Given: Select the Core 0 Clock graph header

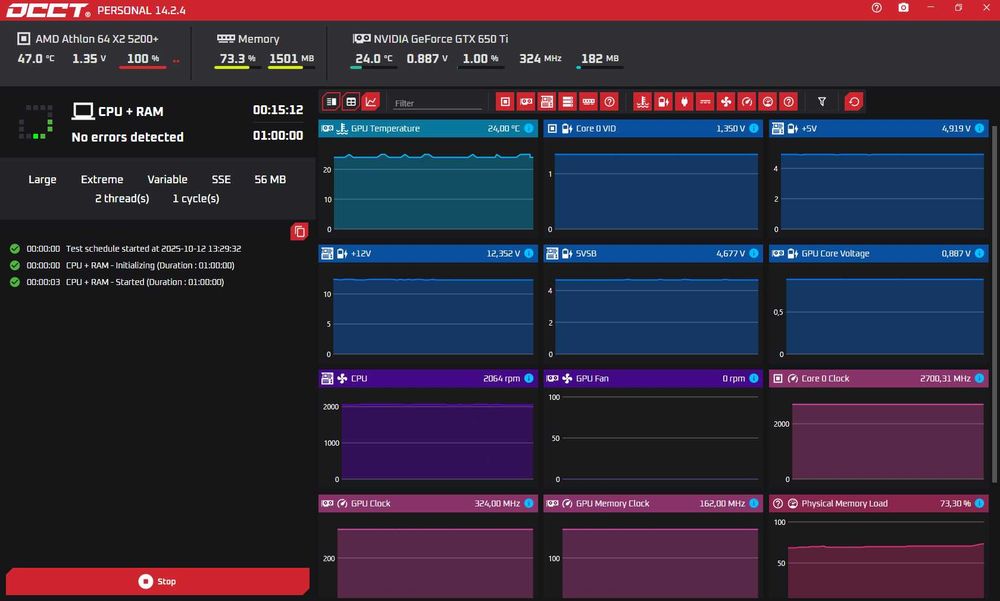Looking at the screenshot, I should pyautogui.click(x=878, y=378).
